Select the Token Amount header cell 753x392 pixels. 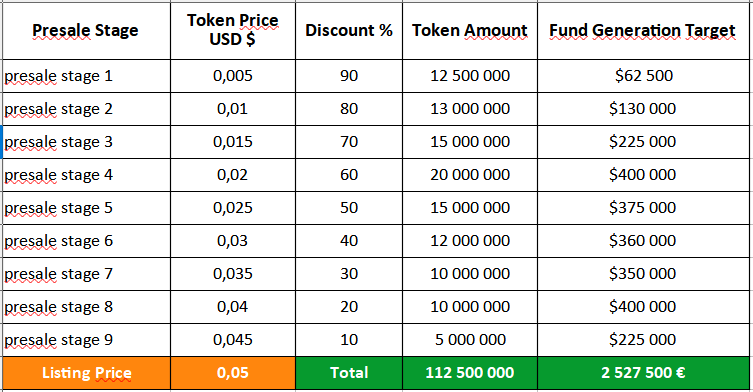point(470,31)
